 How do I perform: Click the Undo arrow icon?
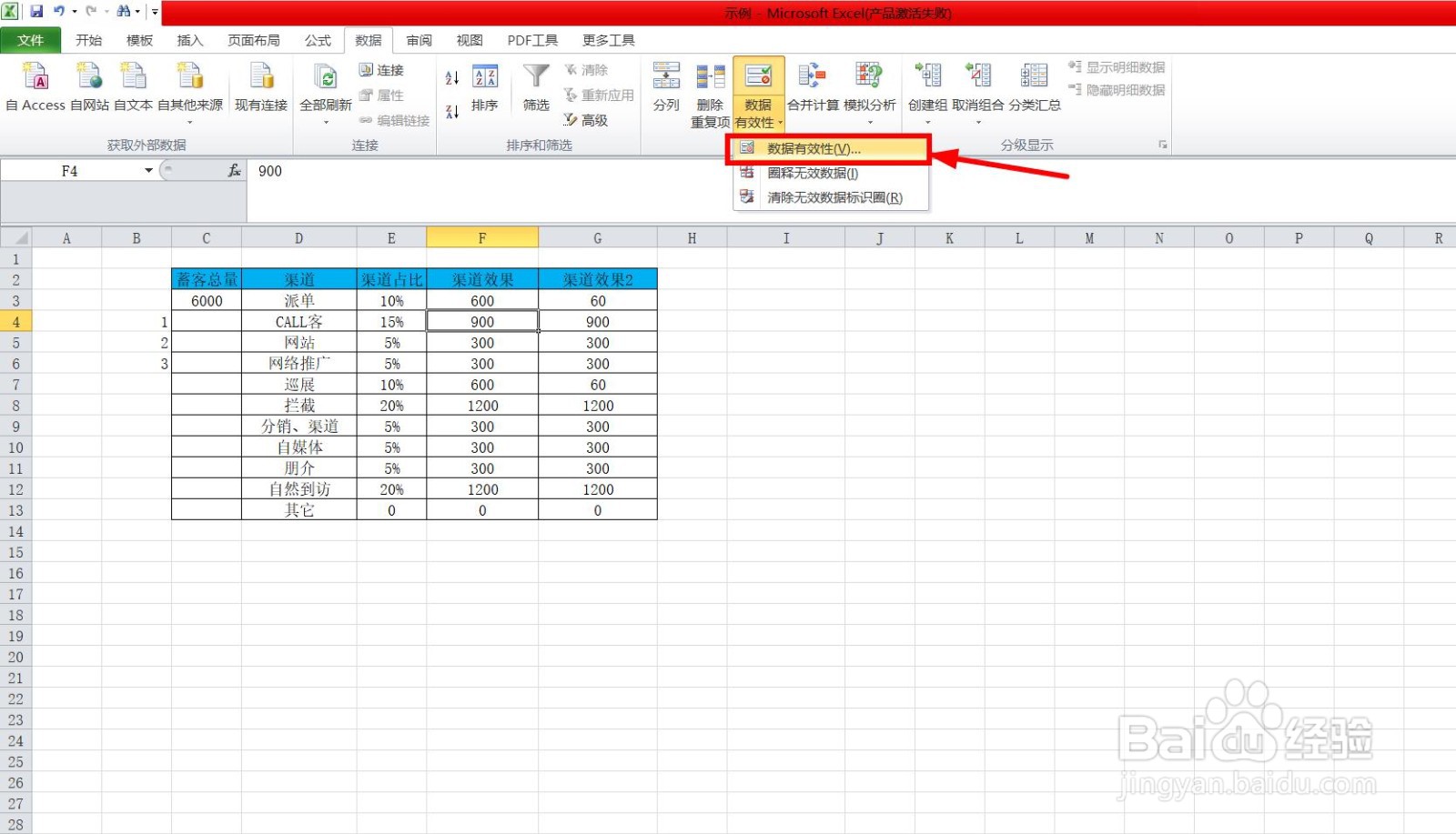59,12
